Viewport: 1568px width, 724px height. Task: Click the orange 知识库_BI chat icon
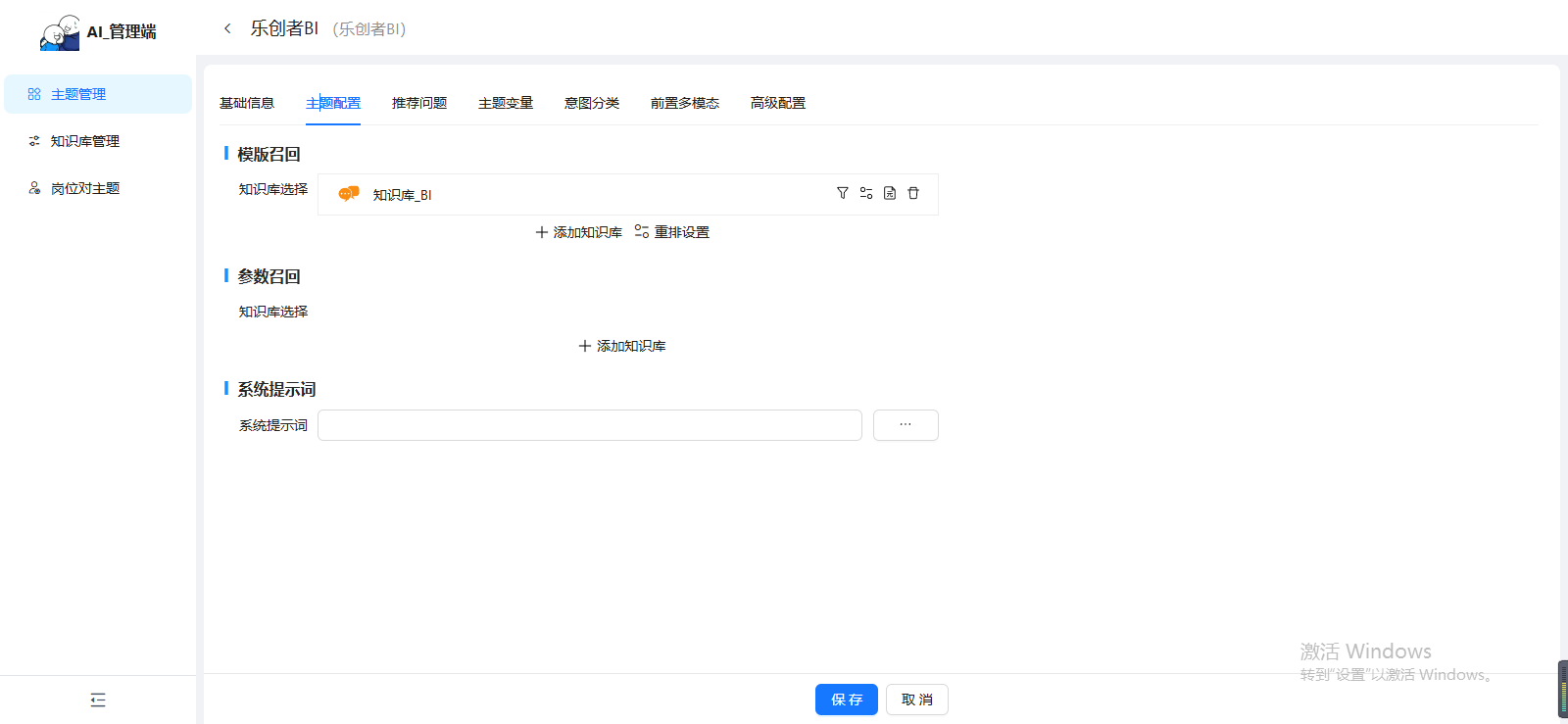(348, 194)
